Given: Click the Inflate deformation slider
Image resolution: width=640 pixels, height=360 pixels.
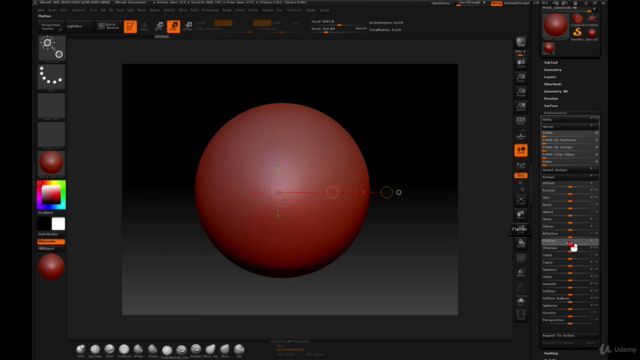Looking at the screenshot, I should tap(570, 291).
